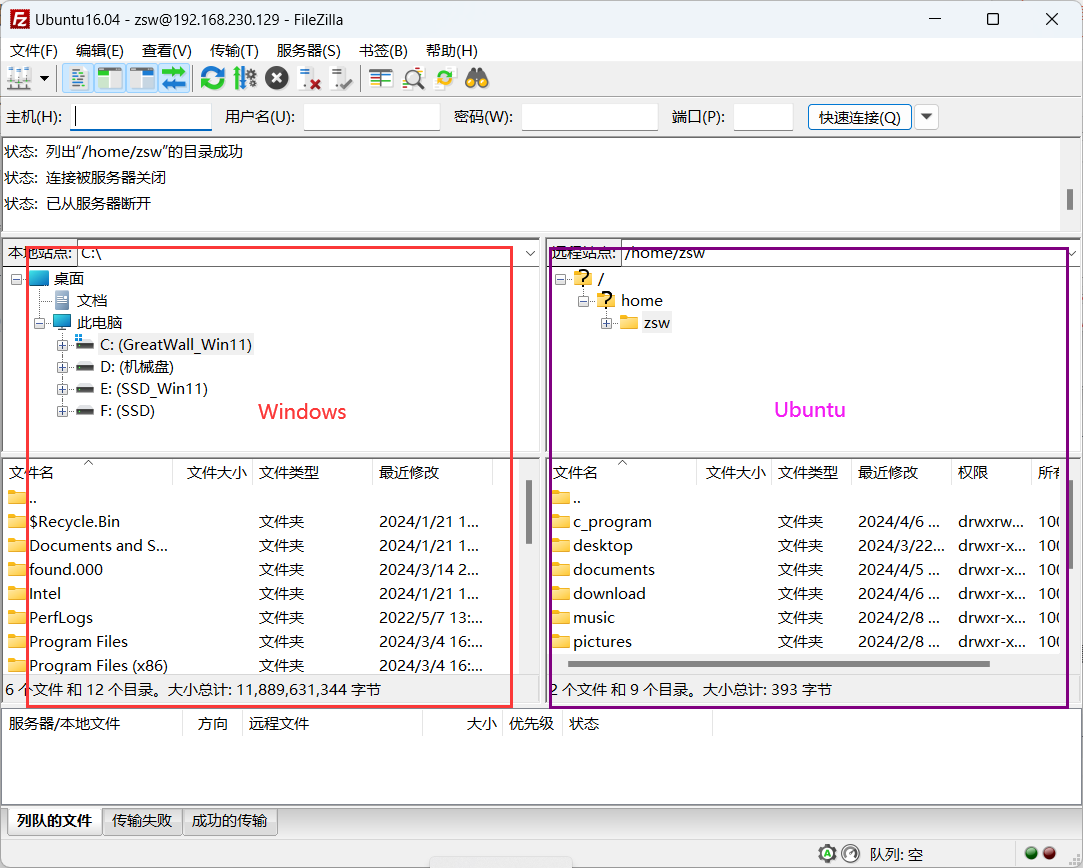Reconnect to the last server icon

(x=341, y=79)
